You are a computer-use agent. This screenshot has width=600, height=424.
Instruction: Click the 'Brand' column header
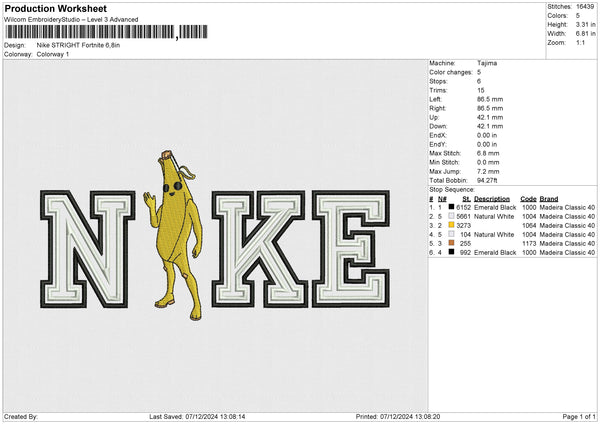click(549, 199)
